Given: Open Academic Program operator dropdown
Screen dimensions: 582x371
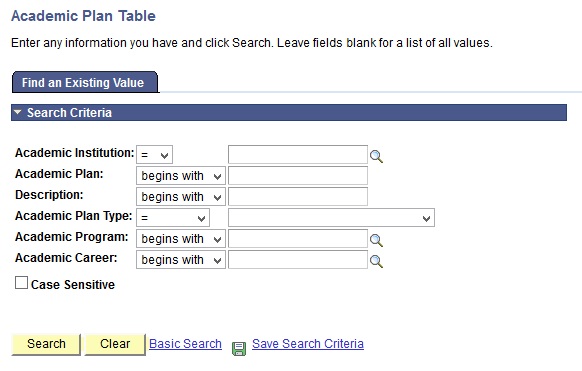Looking at the screenshot, I should (181, 239).
